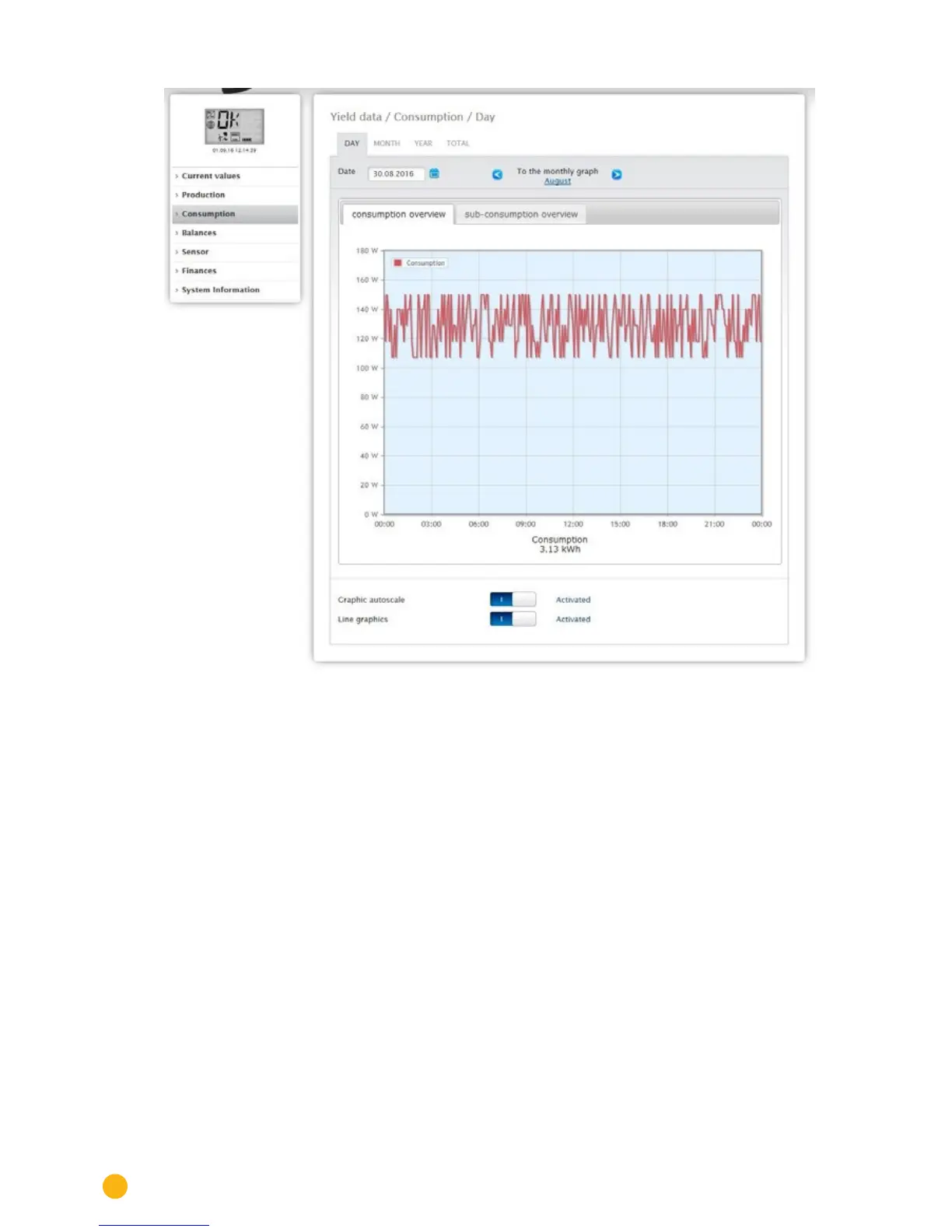Click the Activated label beside Line graphics
Image resolution: width=952 pixels, height=1232 pixels.
click(x=573, y=619)
